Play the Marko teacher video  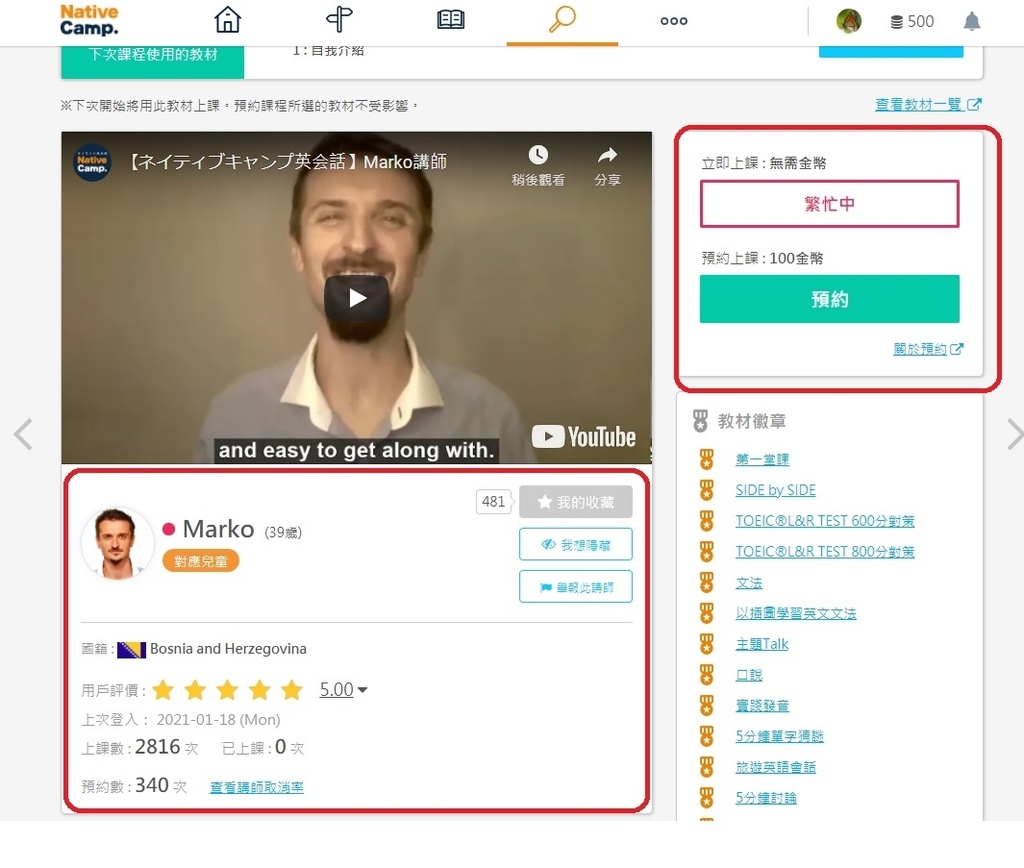pyautogui.click(x=357, y=298)
